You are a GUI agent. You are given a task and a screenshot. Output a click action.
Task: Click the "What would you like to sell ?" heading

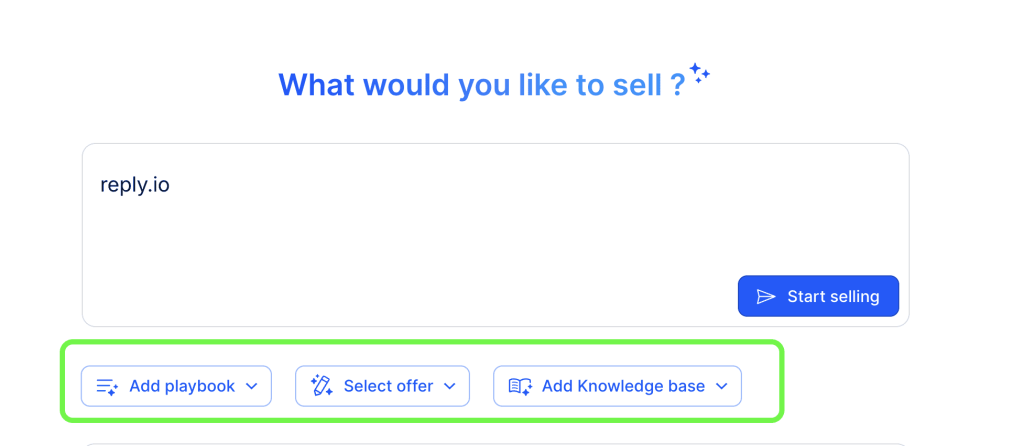(x=481, y=85)
